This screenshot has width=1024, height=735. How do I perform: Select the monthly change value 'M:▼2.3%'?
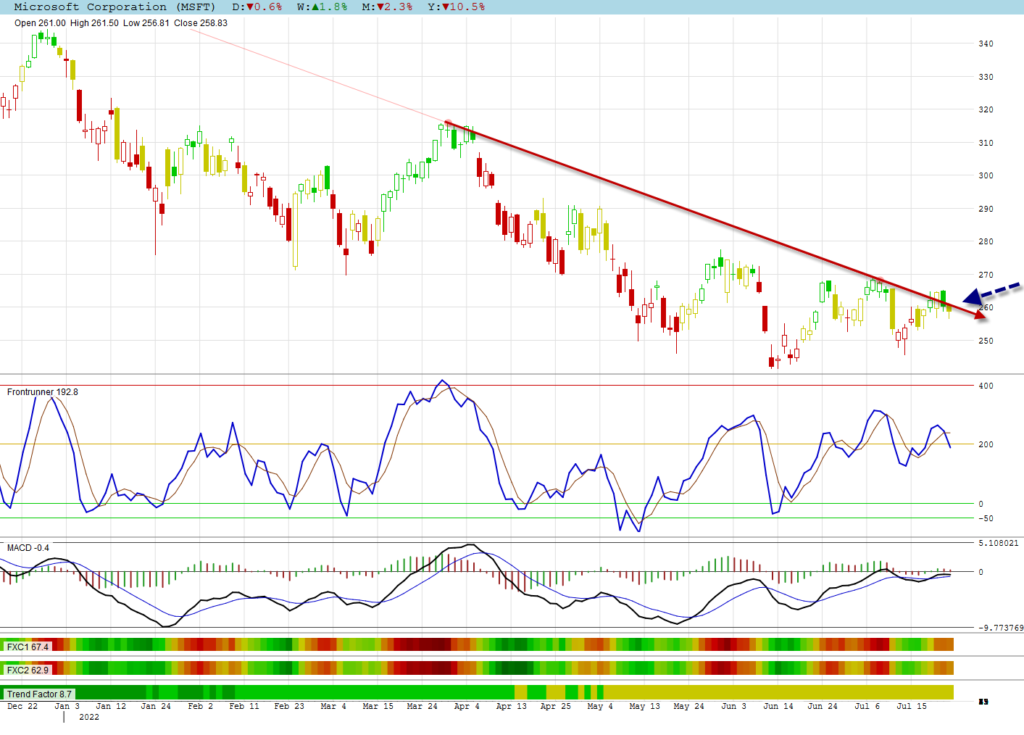(x=387, y=7)
